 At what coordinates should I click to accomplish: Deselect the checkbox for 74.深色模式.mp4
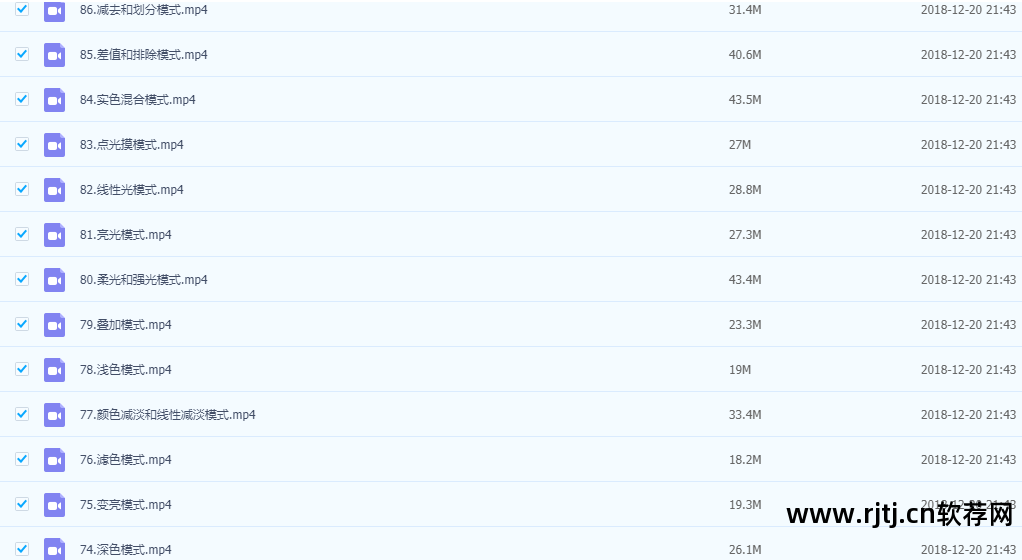pos(22,549)
